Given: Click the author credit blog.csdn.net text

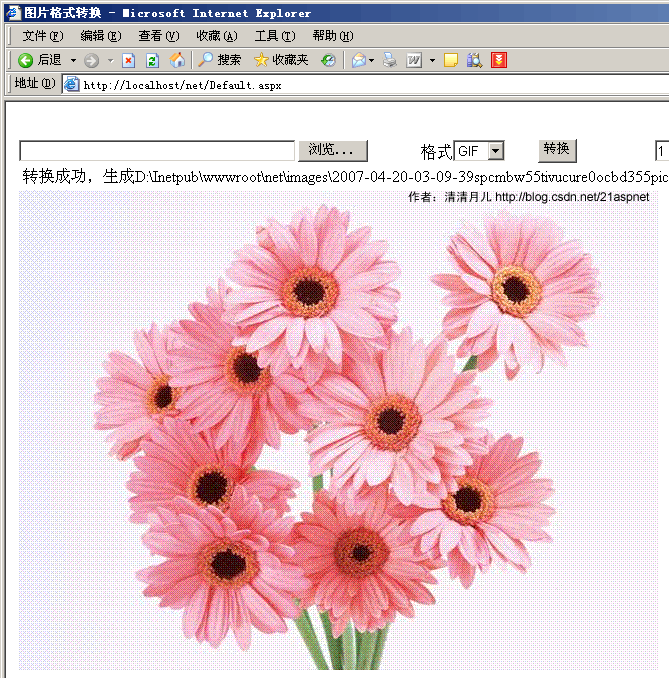Looking at the screenshot, I should [x=528, y=197].
